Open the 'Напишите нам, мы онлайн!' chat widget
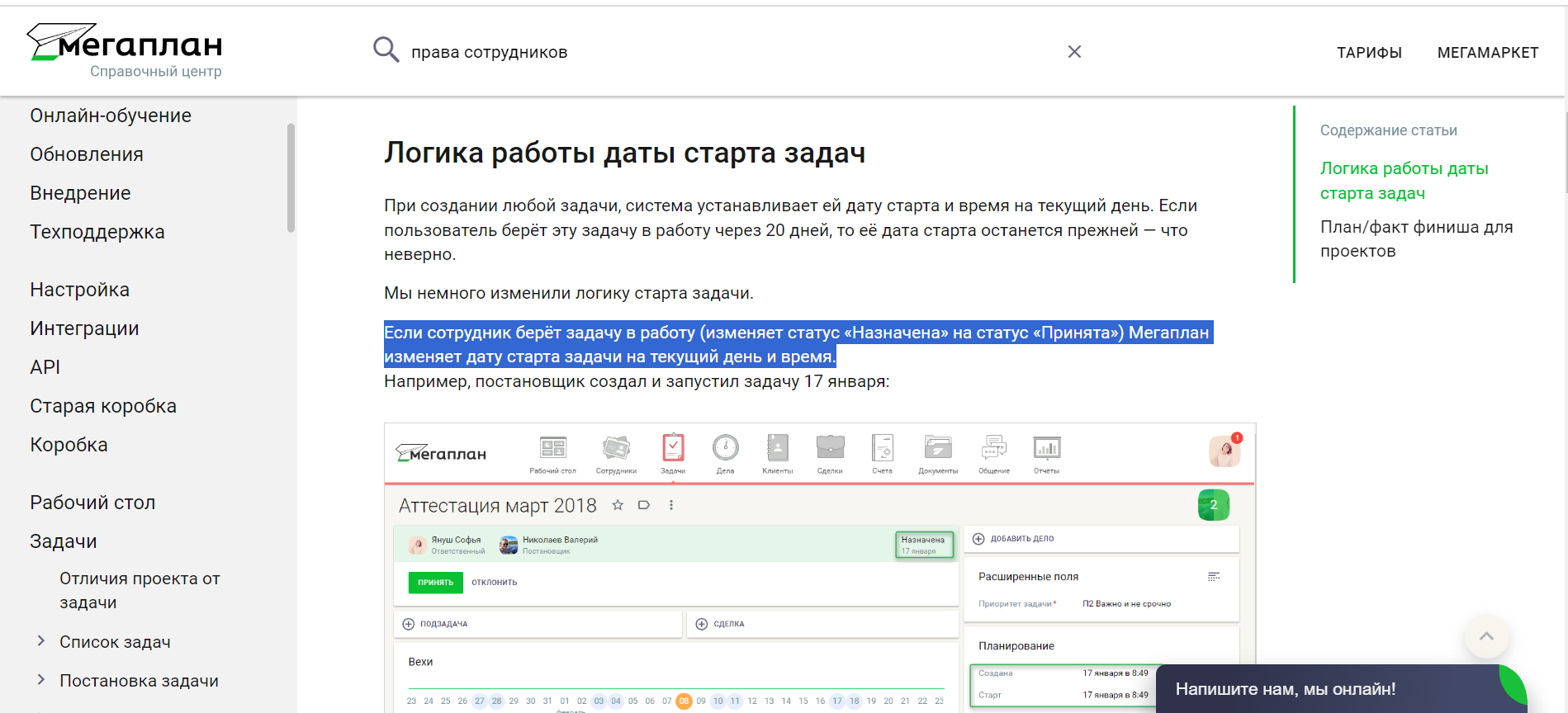The width and height of the screenshot is (1568, 713). (x=1341, y=689)
